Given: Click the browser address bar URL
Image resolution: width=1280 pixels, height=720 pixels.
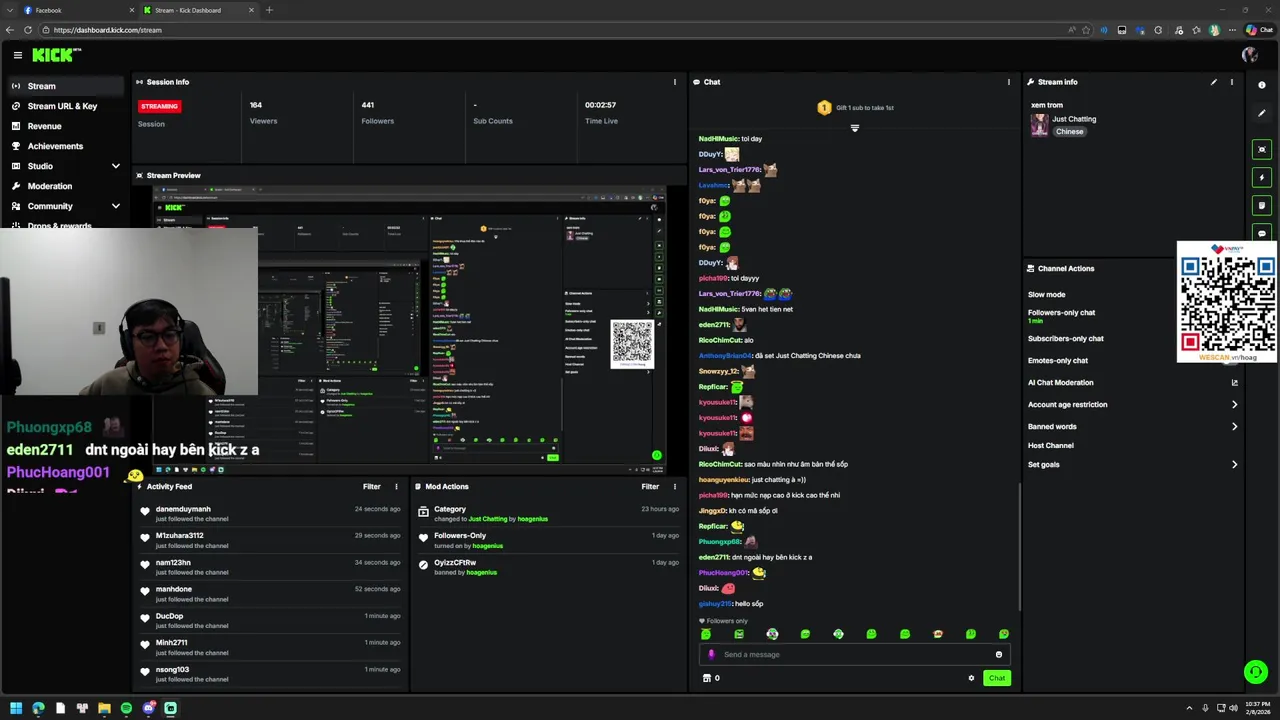Looking at the screenshot, I should [108, 30].
